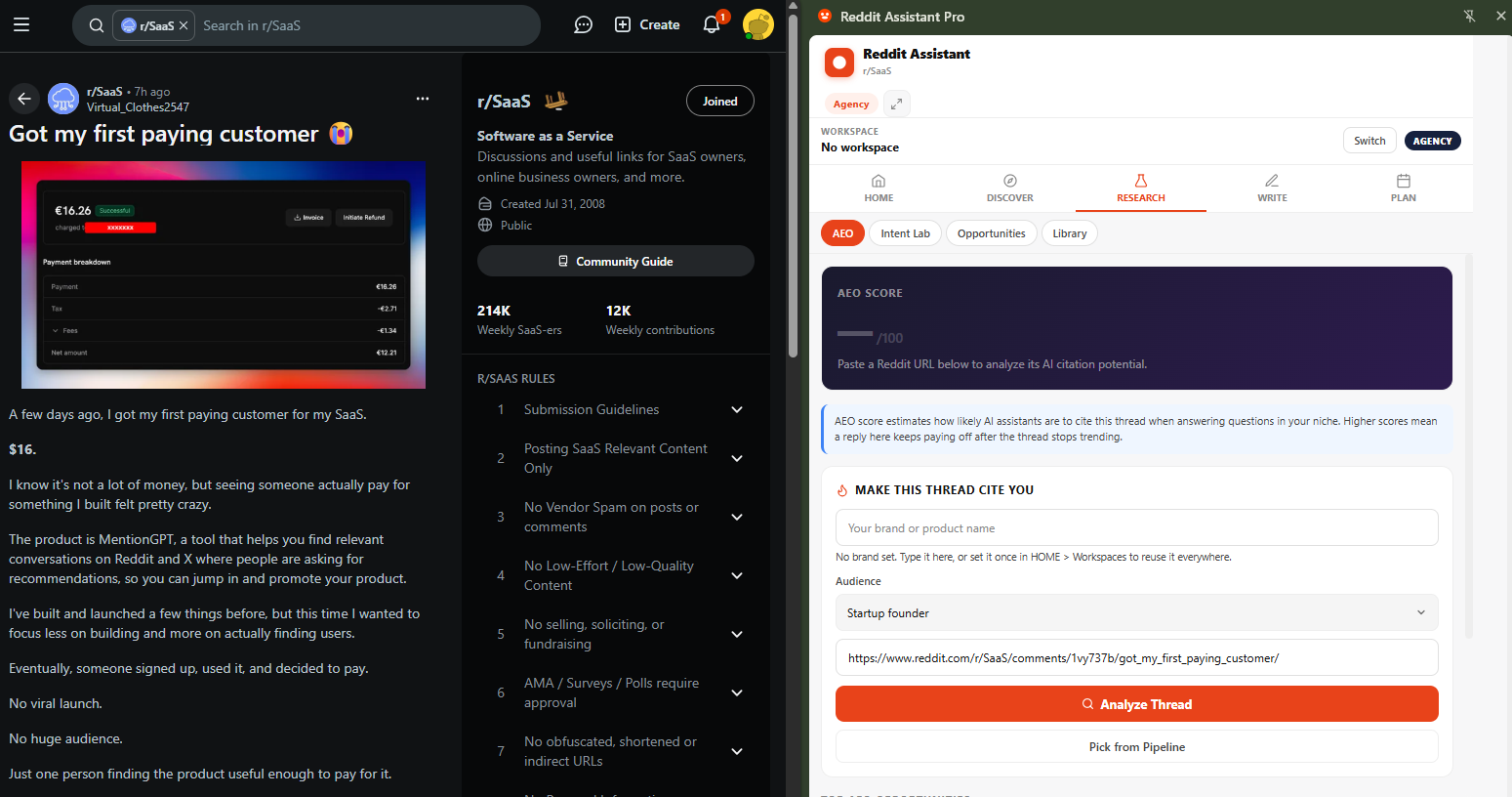Screen dimensions: 1512x797
Task: Close the Reddit Assistant Pro side panel
Action: coord(1500,16)
